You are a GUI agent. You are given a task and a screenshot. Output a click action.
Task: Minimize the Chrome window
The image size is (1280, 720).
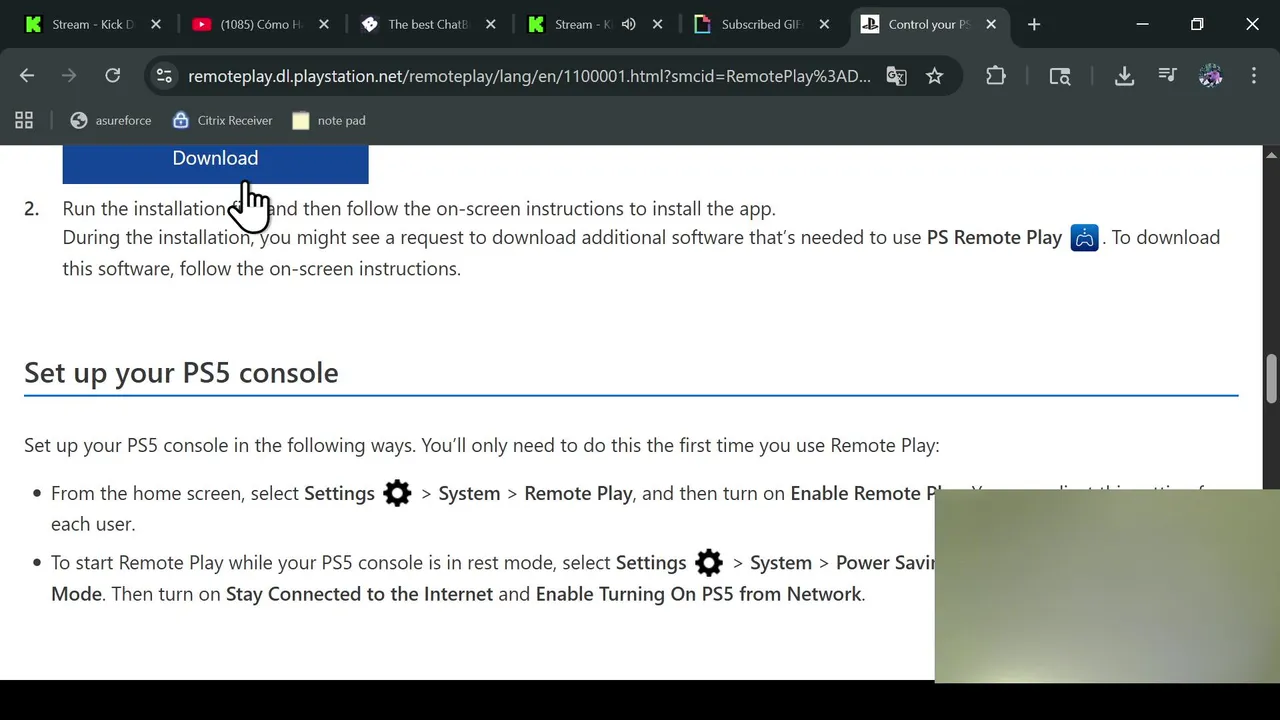click(1142, 24)
